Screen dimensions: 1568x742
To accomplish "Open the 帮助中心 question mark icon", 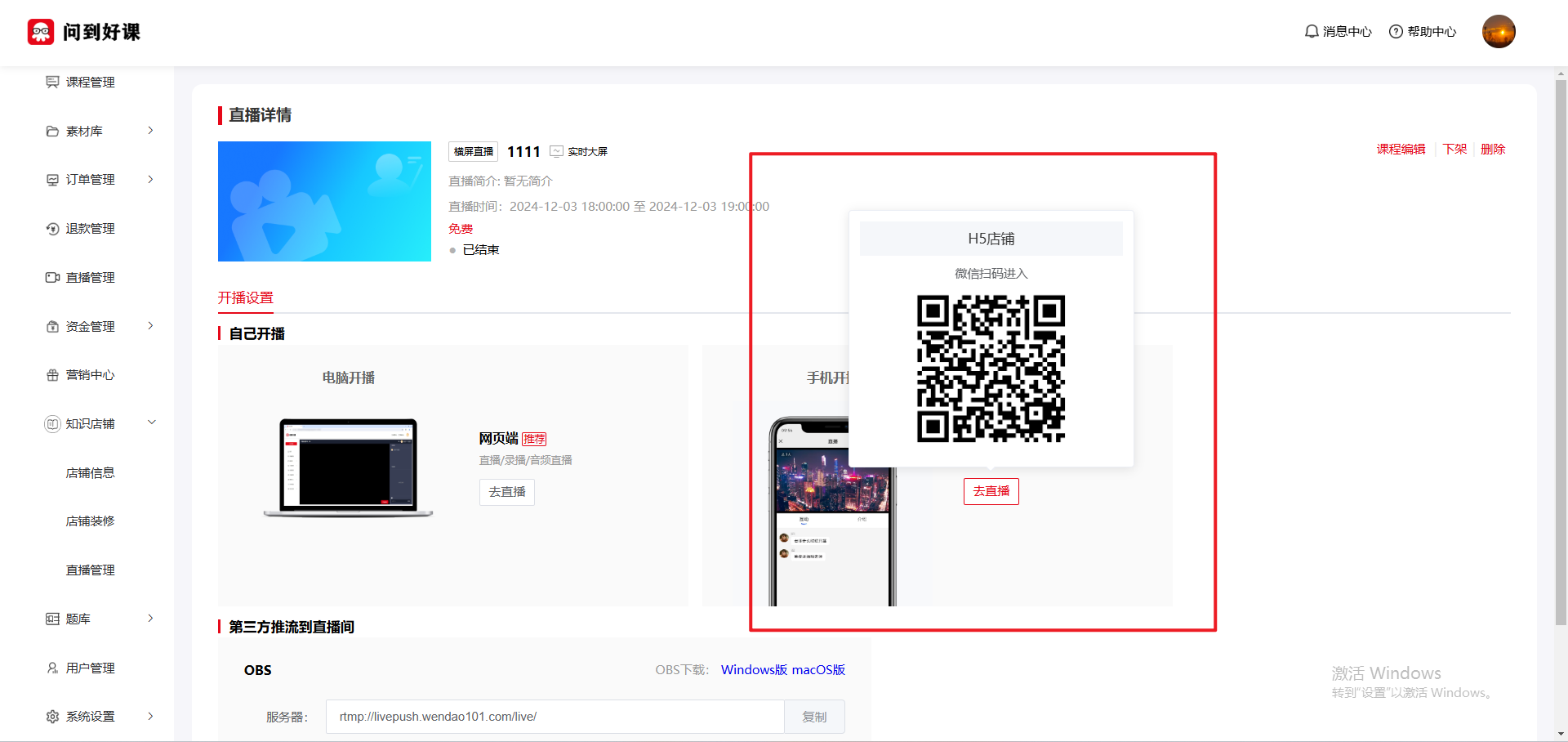I will coord(1396,32).
